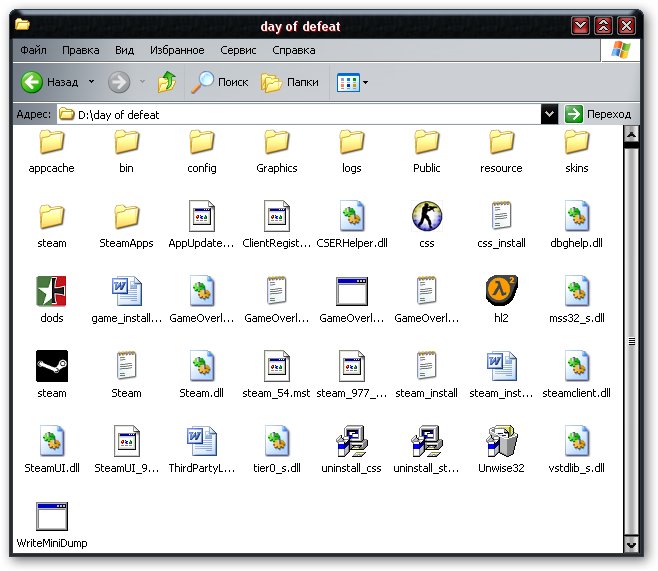Open the Views dropdown arrow

[x=366, y=82]
